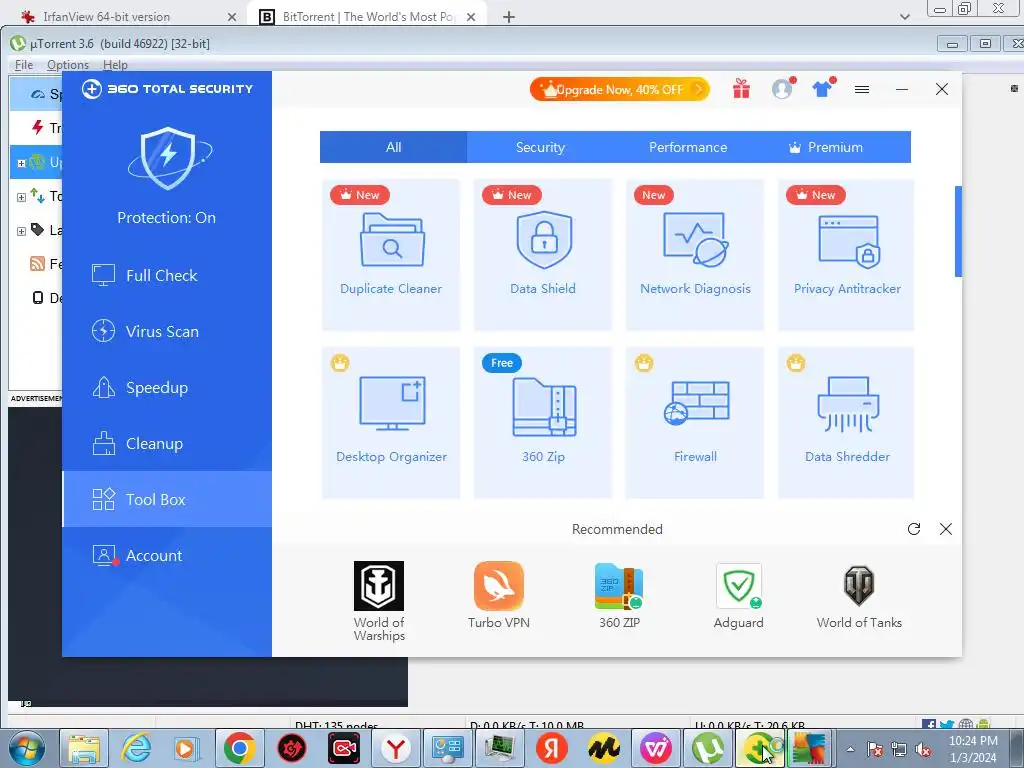
Task: Open uTorrent from the taskbar
Action: point(707,748)
